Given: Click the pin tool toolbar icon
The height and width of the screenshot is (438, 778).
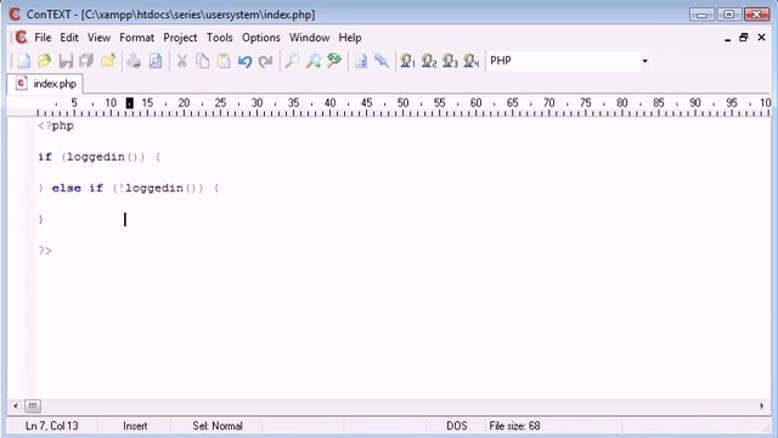Looking at the screenshot, I should (382, 61).
